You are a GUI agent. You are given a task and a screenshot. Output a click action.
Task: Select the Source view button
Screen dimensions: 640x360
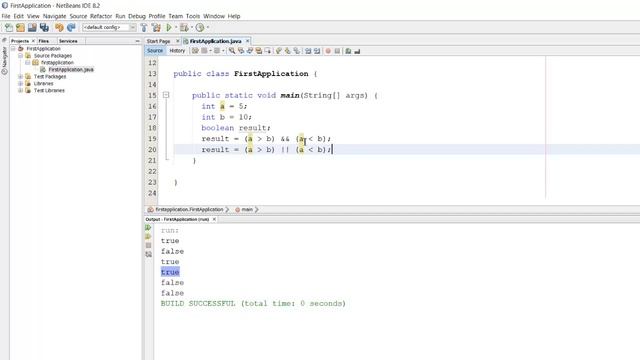[155, 51]
